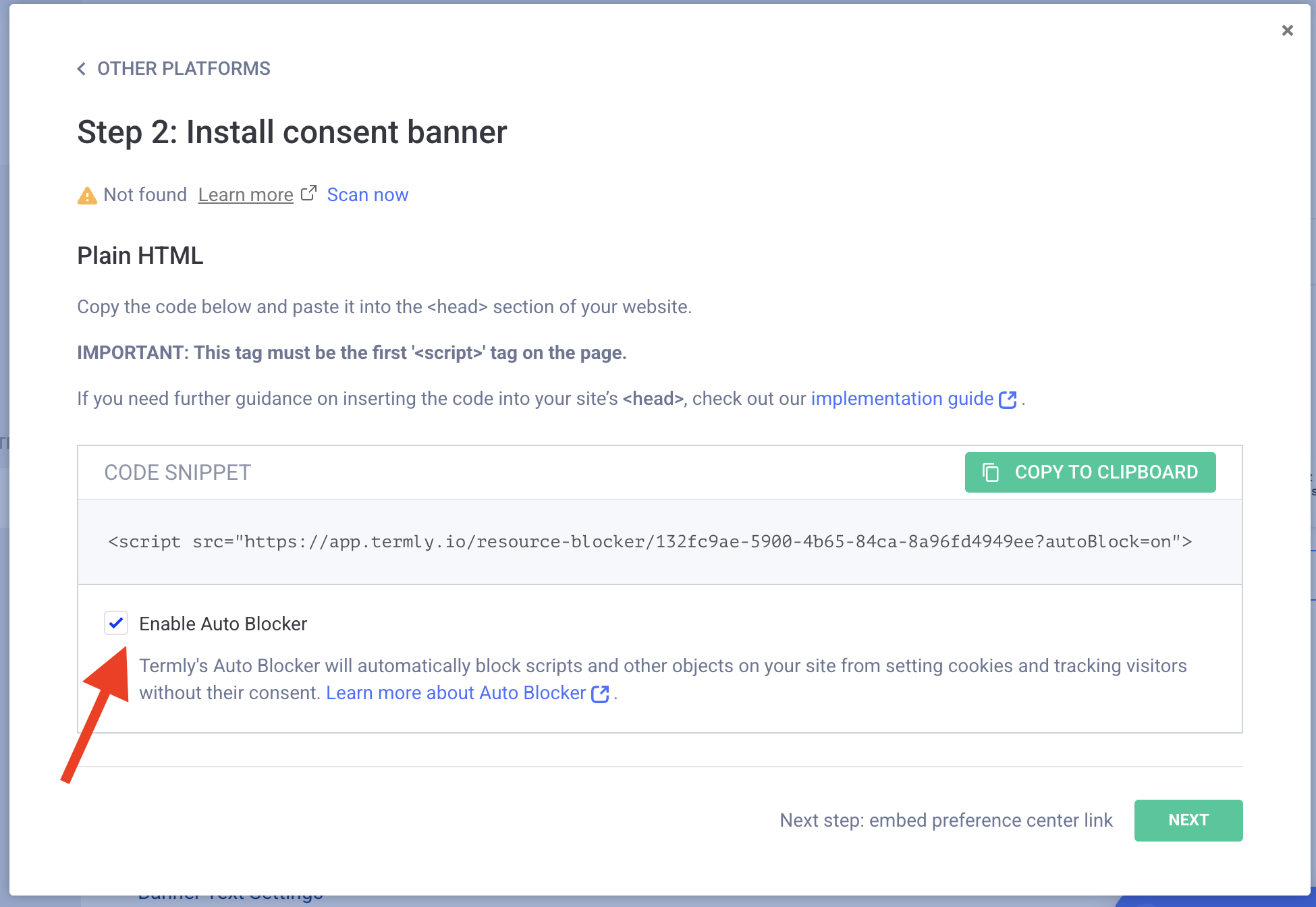
Task: Click external-link icon after Auto Blocker link
Action: click(x=600, y=694)
